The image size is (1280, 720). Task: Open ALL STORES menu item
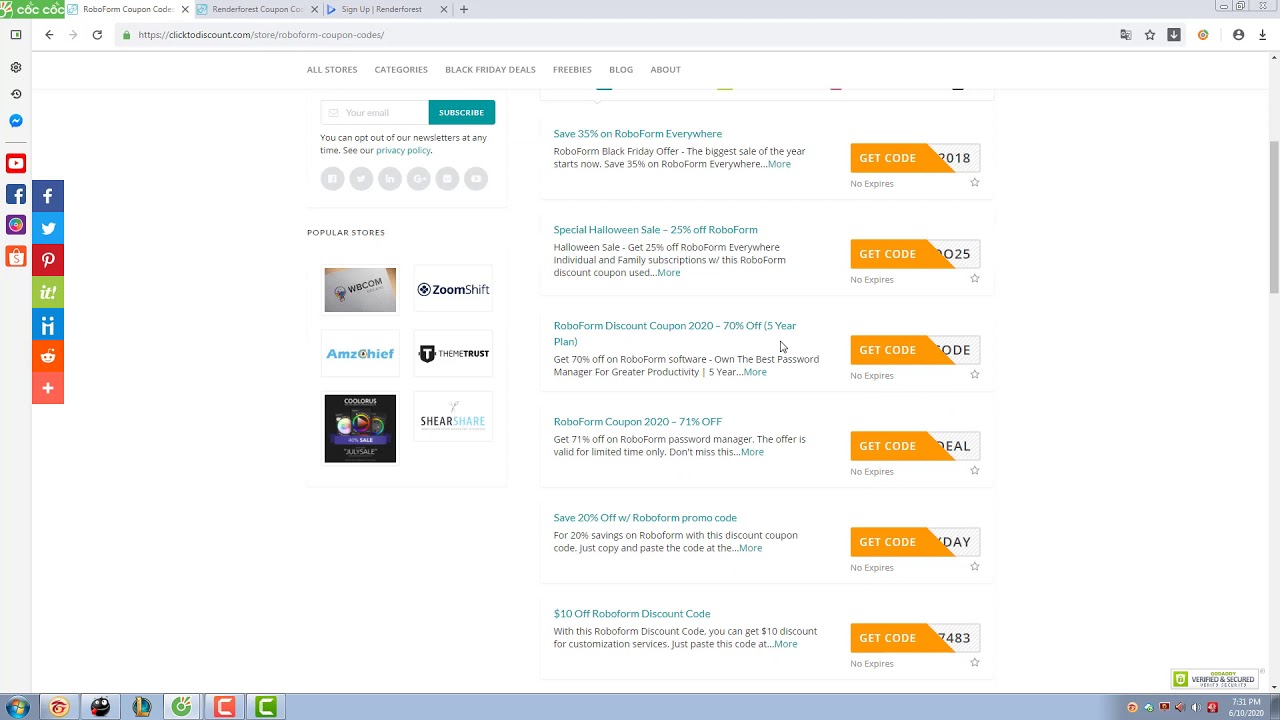tap(332, 70)
